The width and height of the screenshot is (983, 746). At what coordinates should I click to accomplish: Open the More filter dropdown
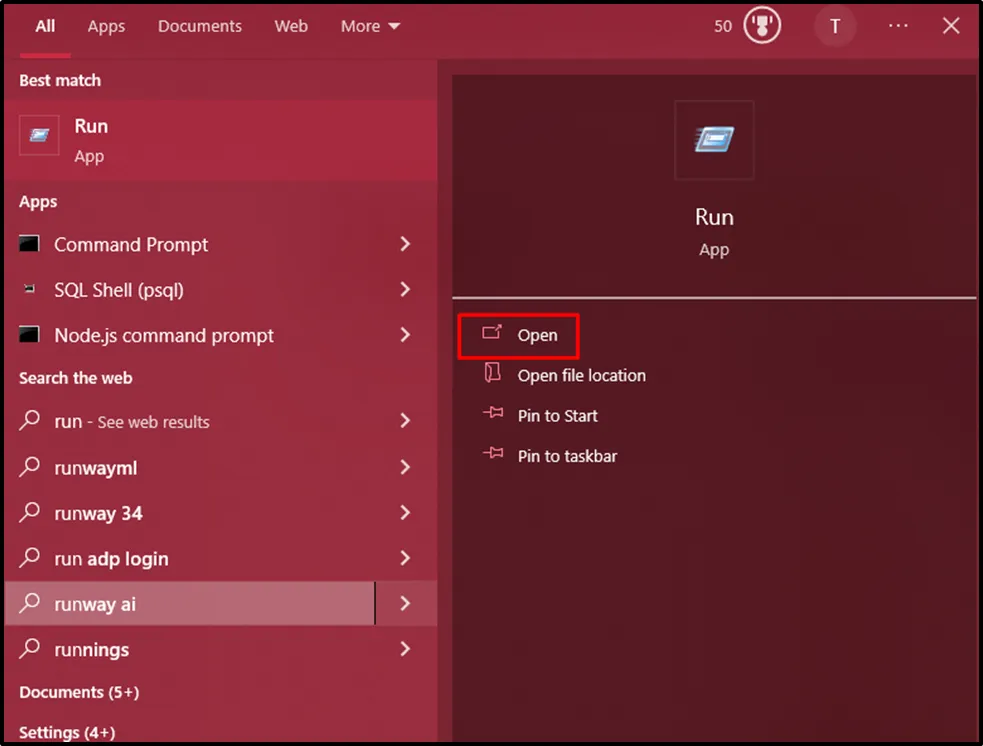pyautogui.click(x=370, y=26)
